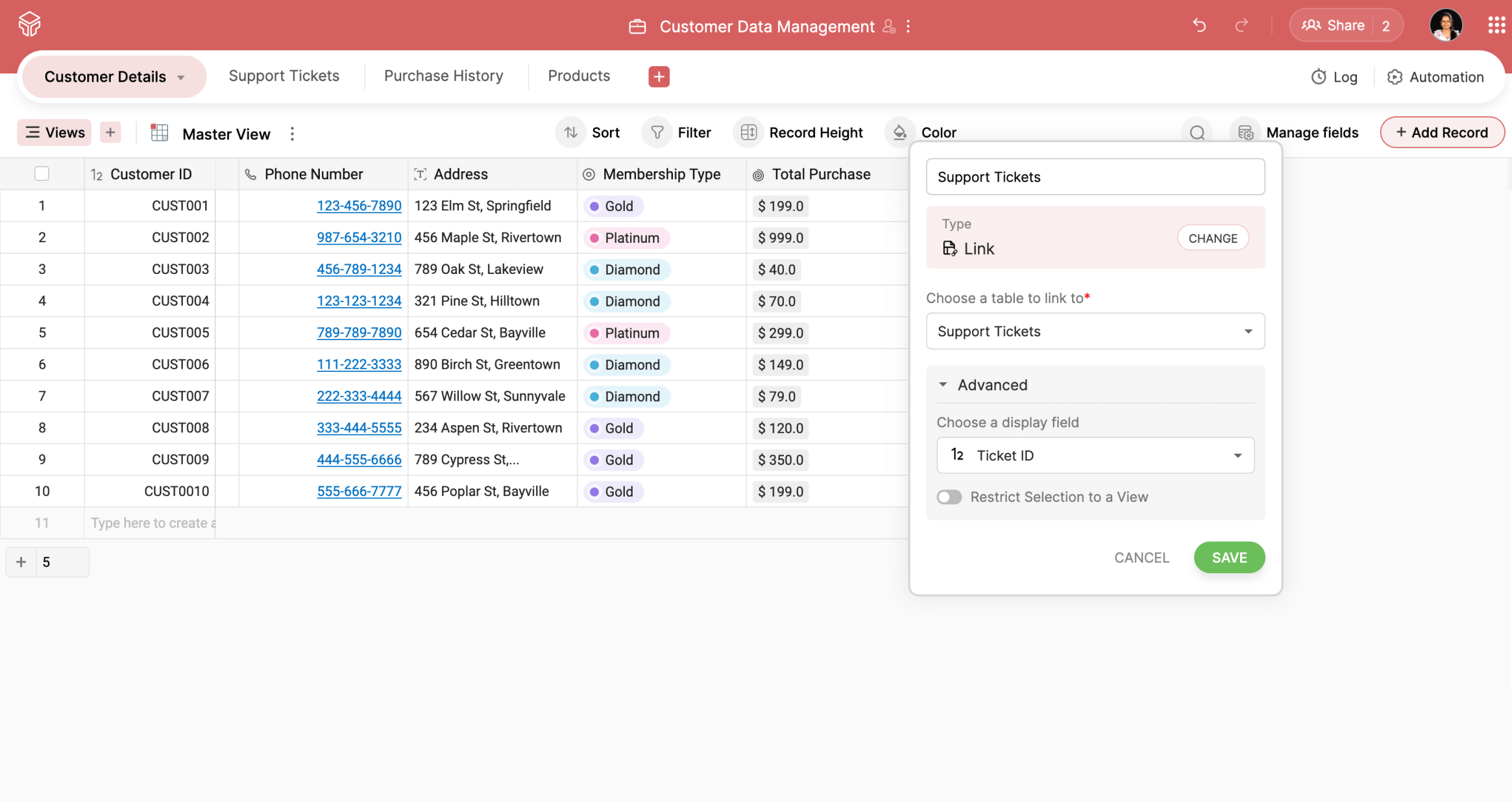
Task: Add a new view with the plus icon
Action: tap(110, 132)
